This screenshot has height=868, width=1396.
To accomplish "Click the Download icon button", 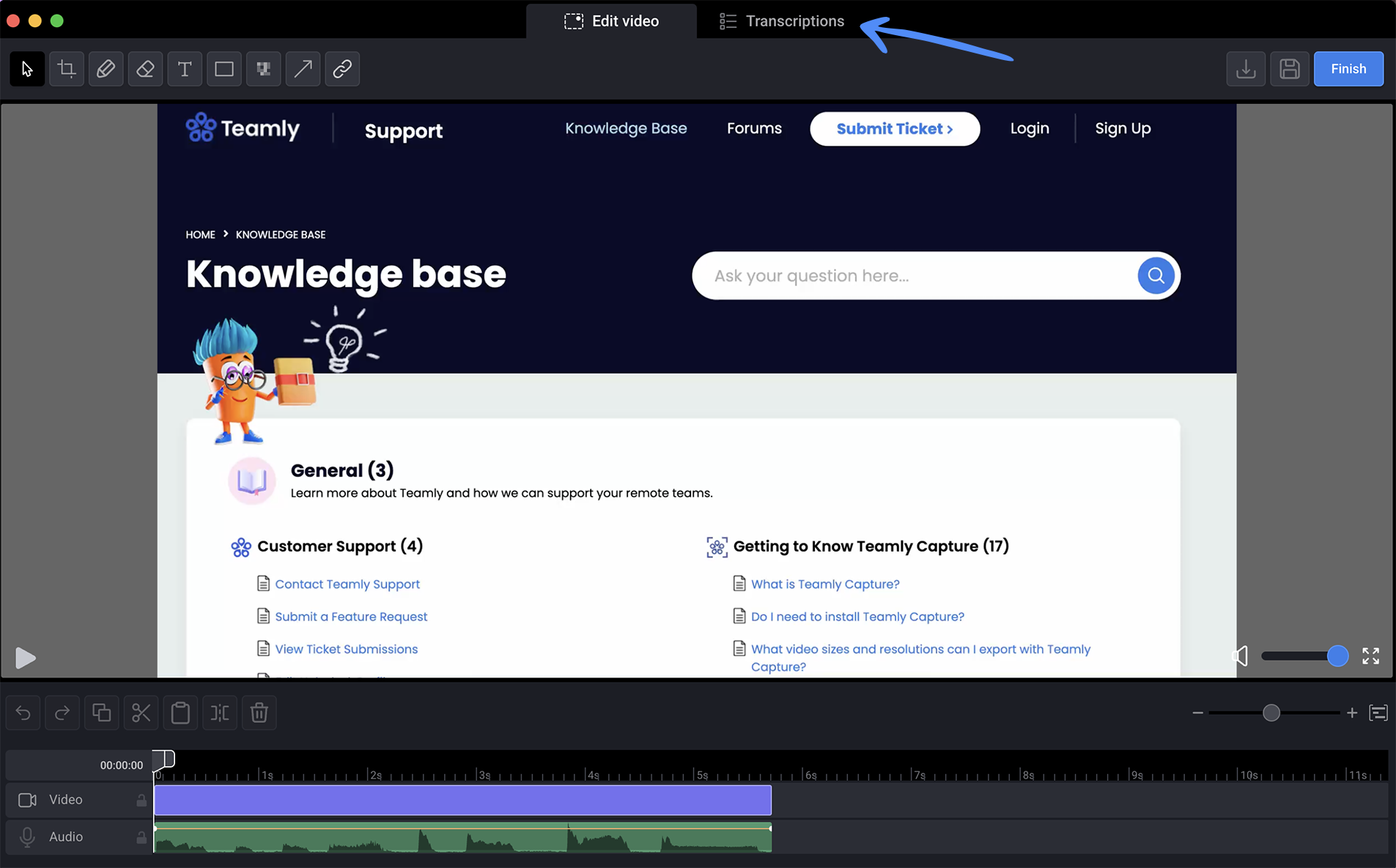I will (1246, 69).
